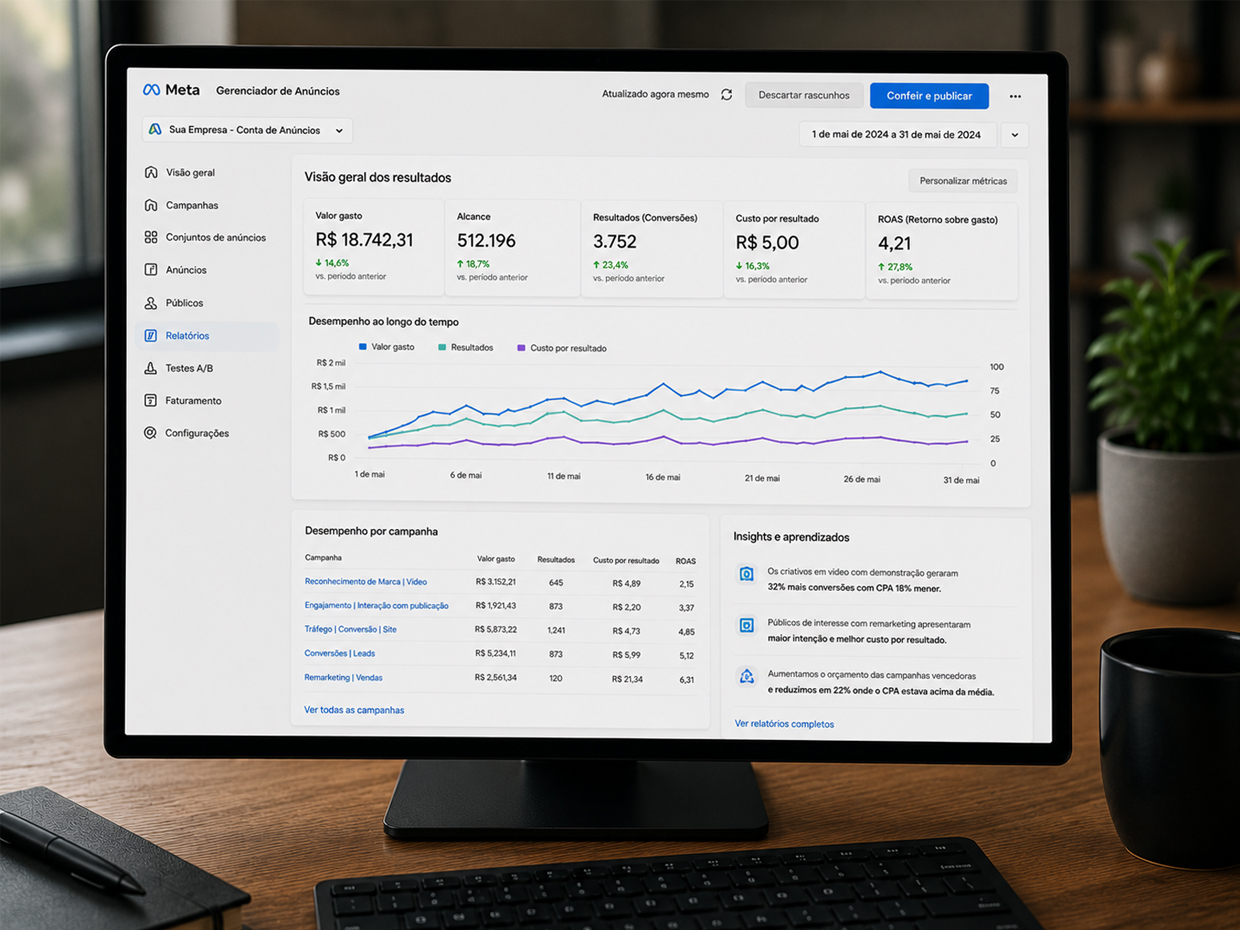Image resolution: width=1240 pixels, height=930 pixels.
Task: Open Conversões | Leads campaign
Action: pyautogui.click(x=340, y=653)
